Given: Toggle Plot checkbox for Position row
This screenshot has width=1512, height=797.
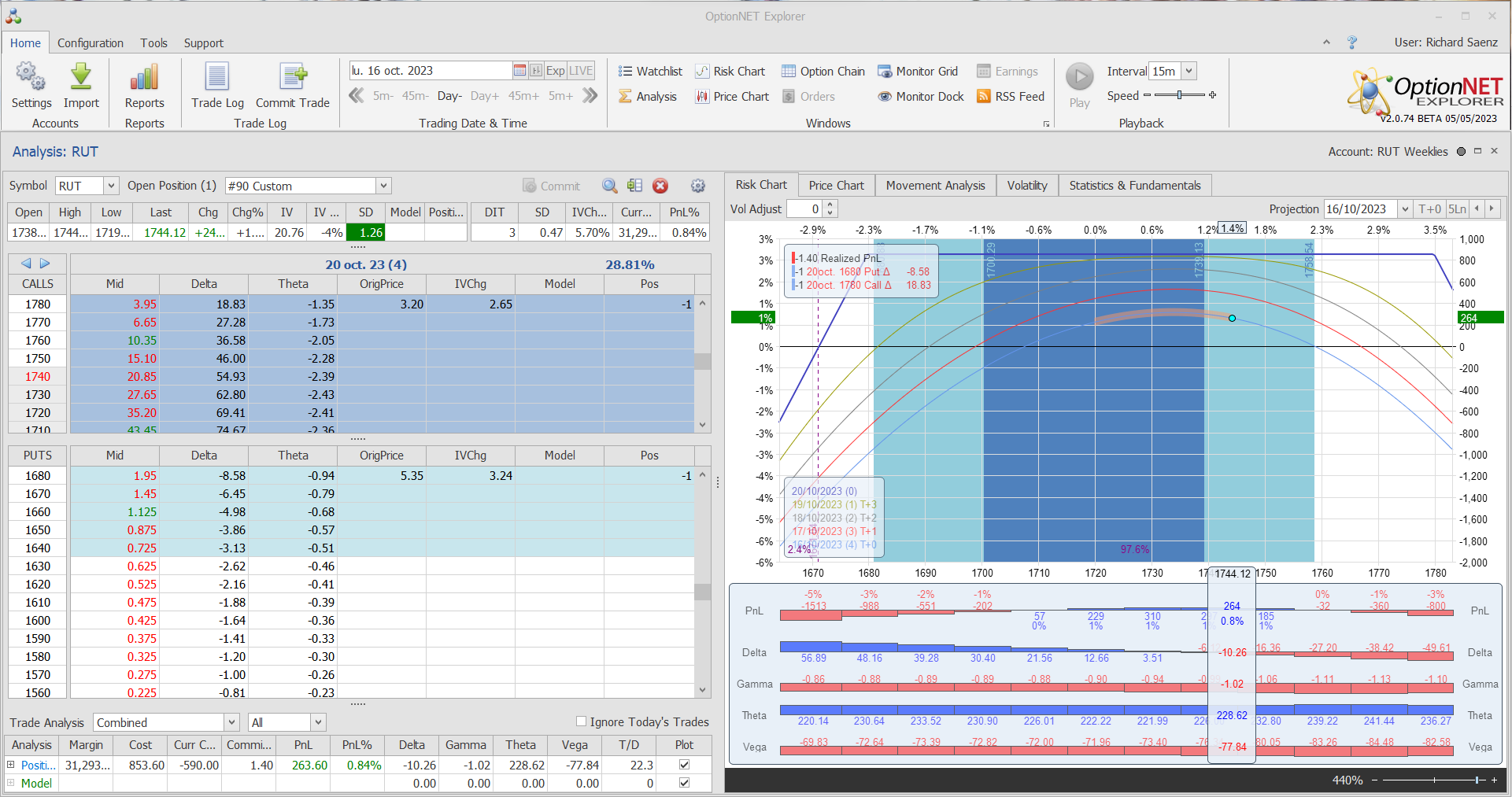Looking at the screenshot, I should point(684,765).
